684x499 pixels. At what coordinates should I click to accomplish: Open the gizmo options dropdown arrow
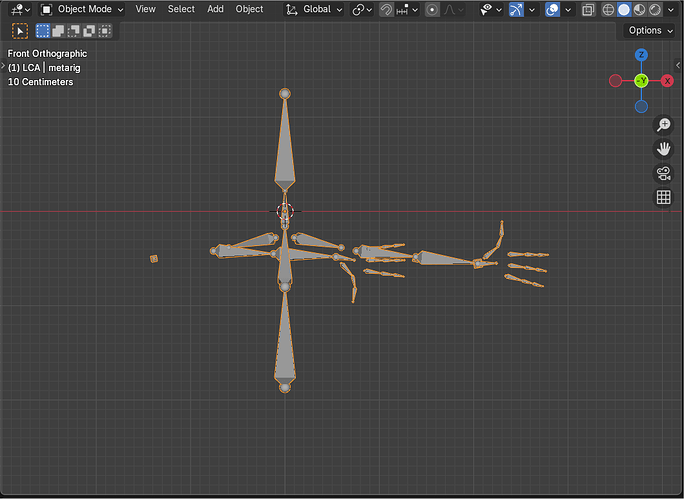click(532, 9)
